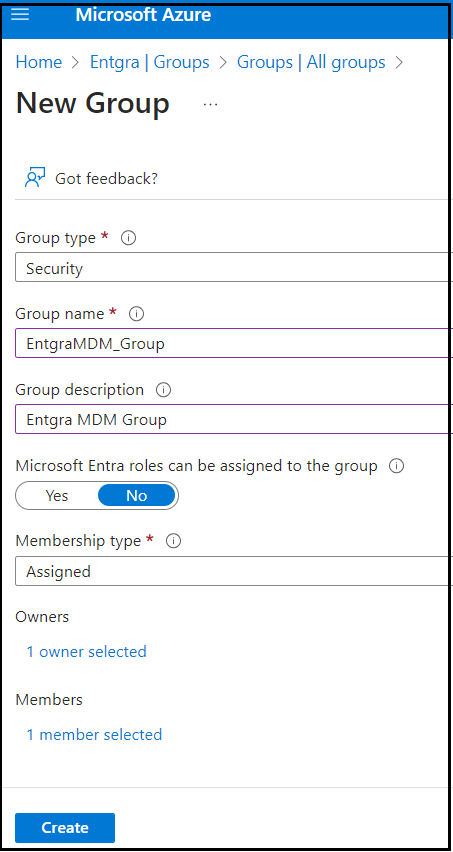
Task: Click the Membership type label
Action: pyautogui.click(x=78, y=541)
